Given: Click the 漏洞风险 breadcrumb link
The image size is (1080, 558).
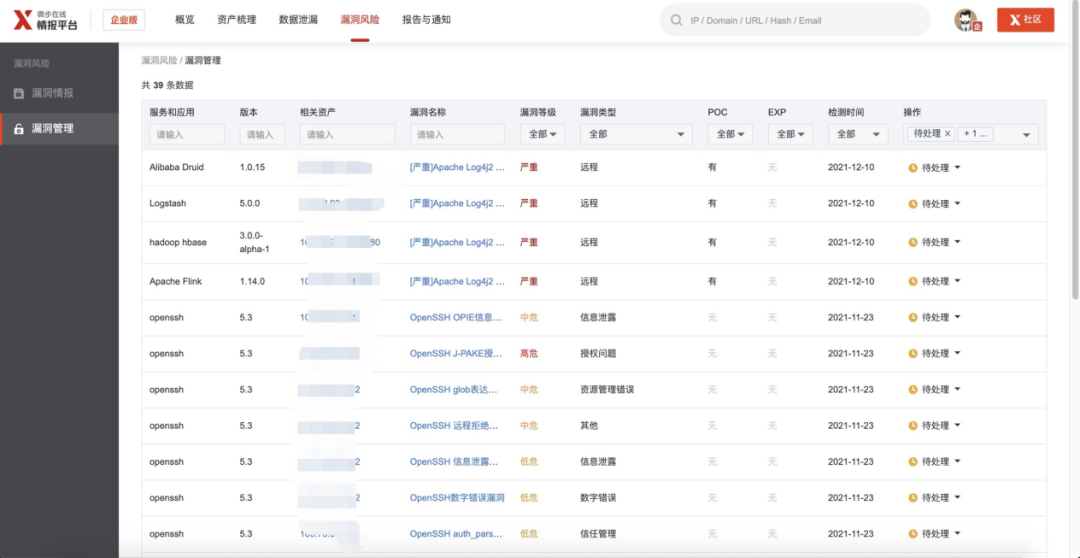Looking at the screenshot, I should [x=159, y=61].
